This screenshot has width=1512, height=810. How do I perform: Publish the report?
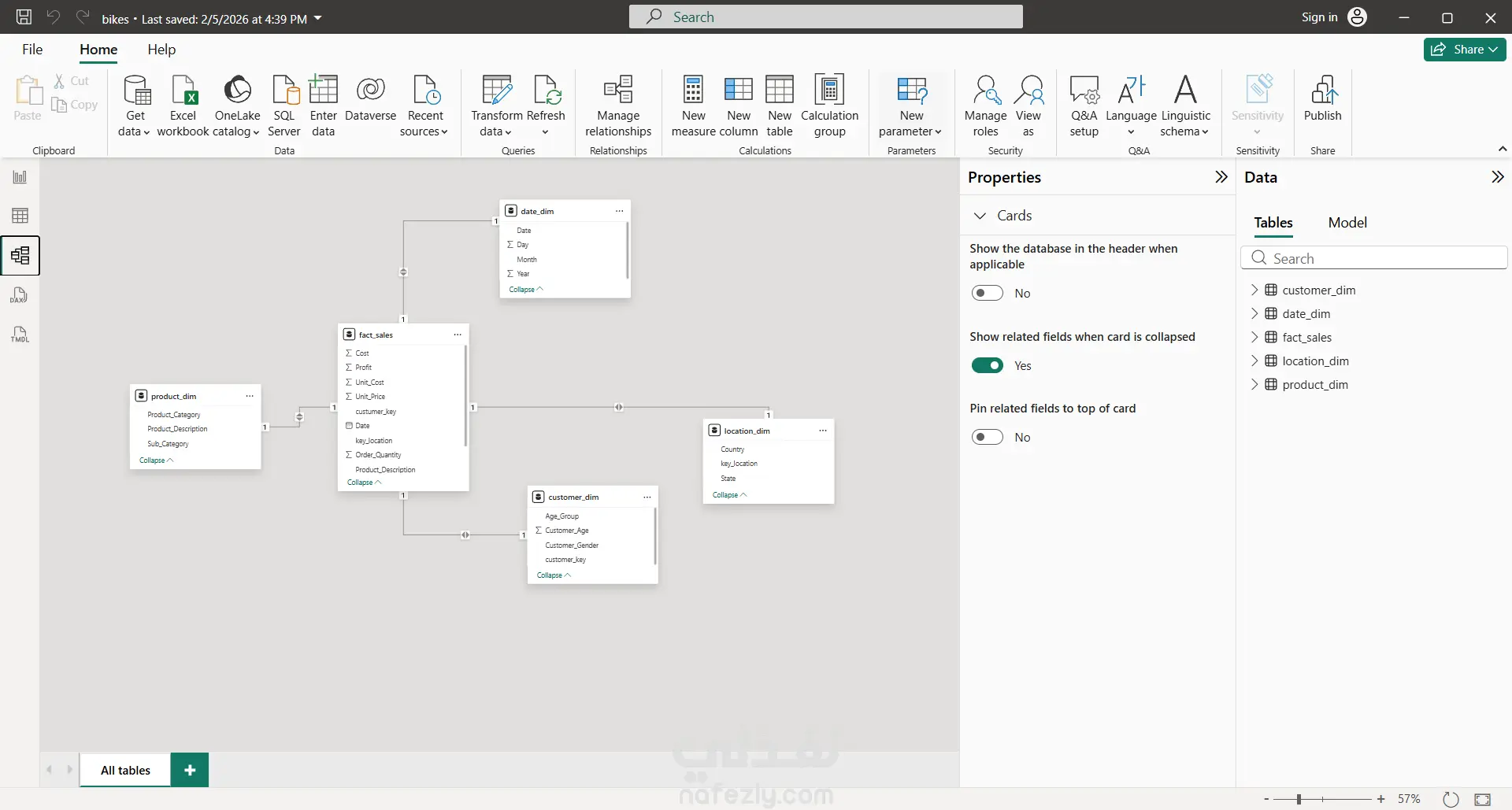coord(1322,98)
